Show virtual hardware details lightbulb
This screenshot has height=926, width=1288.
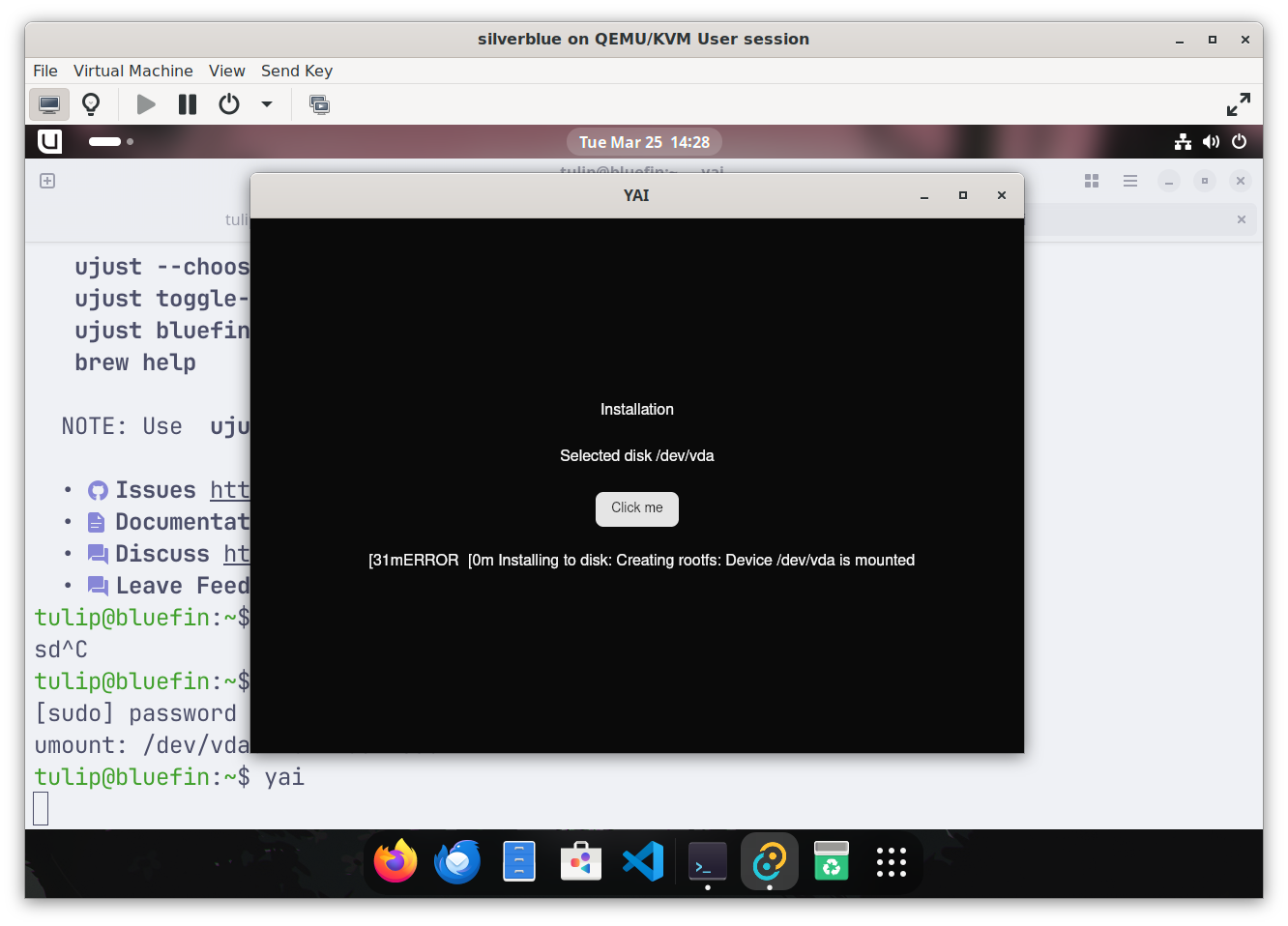[91, 104]
